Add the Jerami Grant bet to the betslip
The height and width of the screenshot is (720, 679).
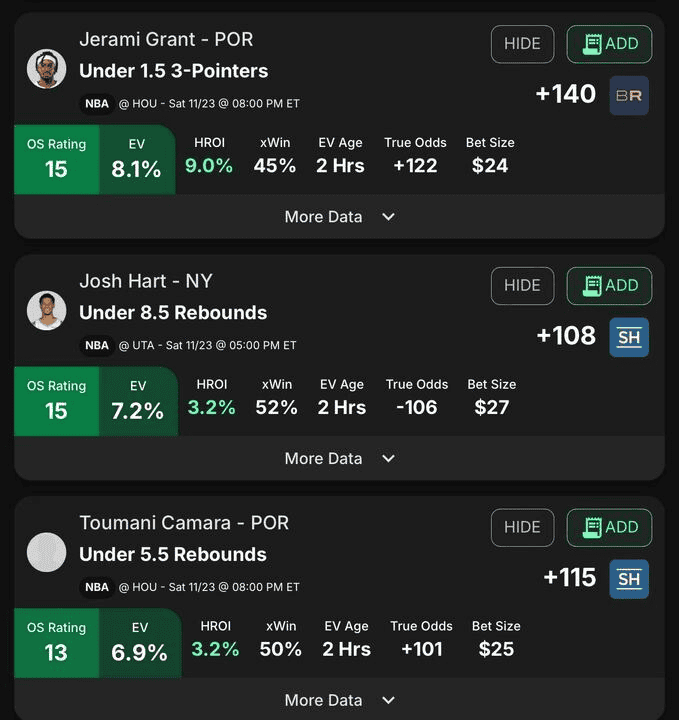click(x=609, y=44)
